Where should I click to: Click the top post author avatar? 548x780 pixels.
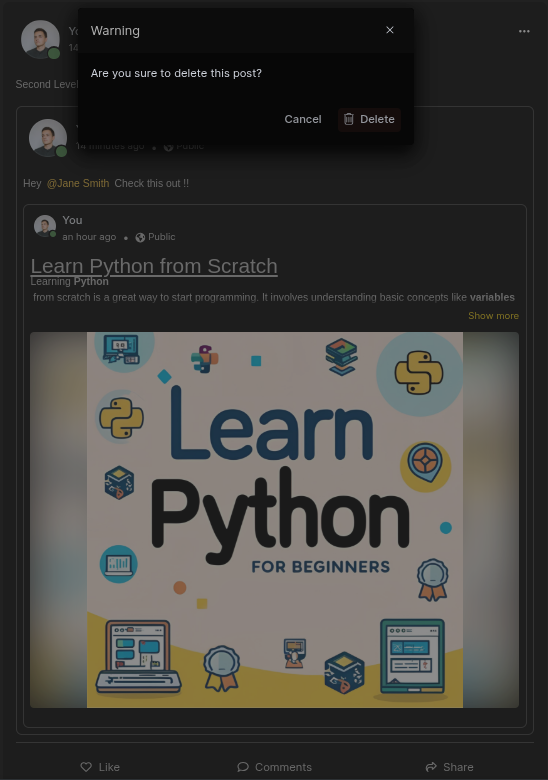pos(40,39)
